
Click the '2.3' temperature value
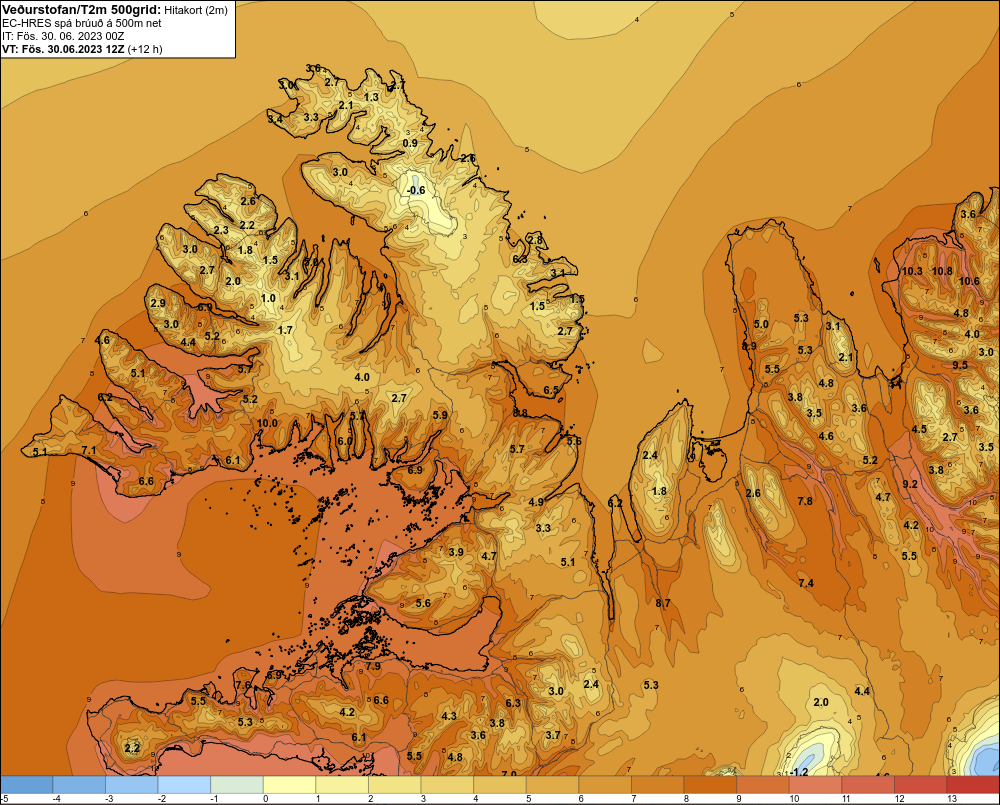click(x=221, y=230)
